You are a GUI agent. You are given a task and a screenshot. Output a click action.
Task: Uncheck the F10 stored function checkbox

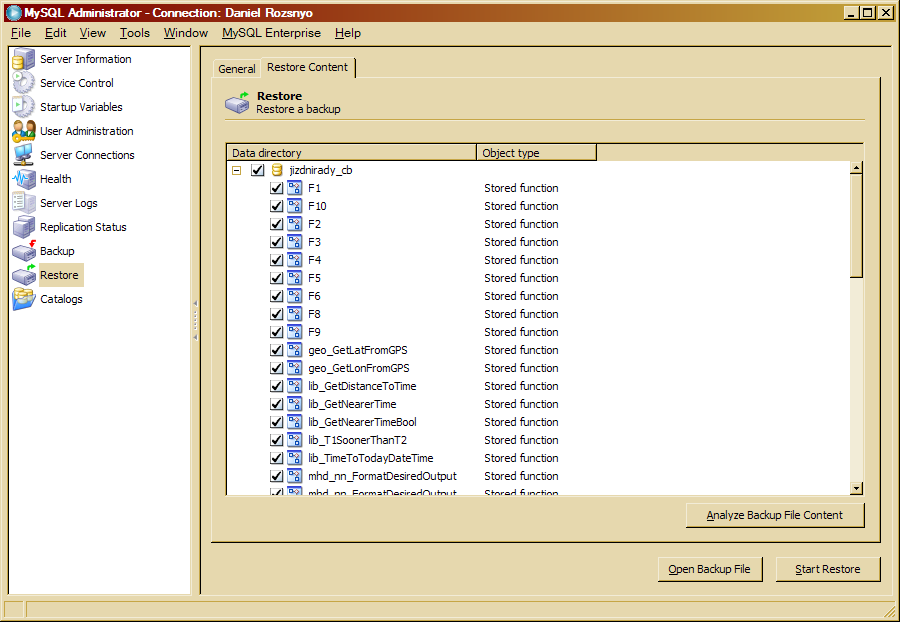click(x=276, y=206)
